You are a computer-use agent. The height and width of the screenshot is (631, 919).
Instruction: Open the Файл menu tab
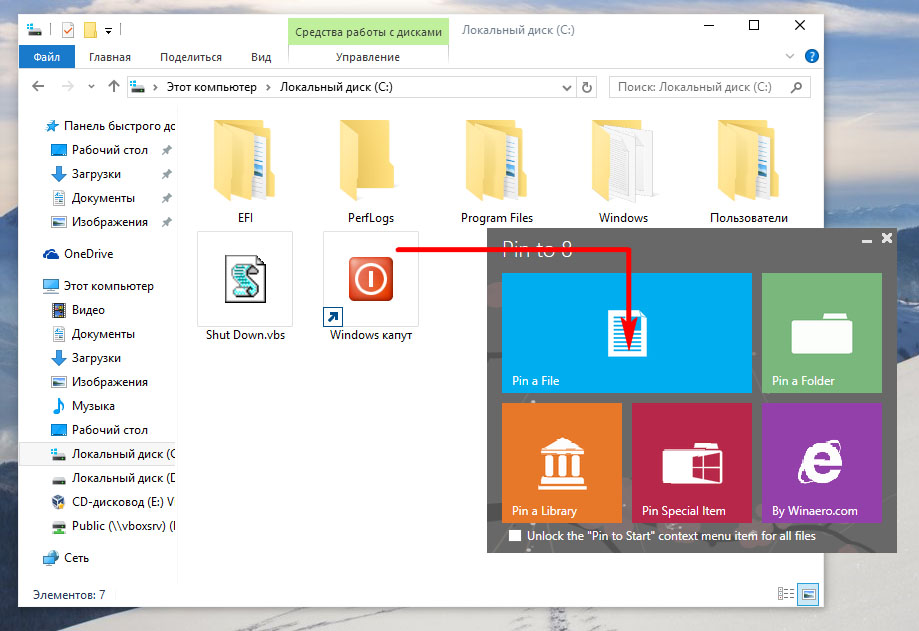(47, 57)
